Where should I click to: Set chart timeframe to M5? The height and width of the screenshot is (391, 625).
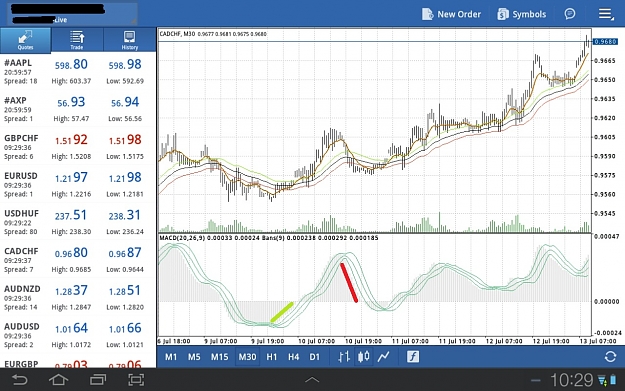(x=194, y=357)
